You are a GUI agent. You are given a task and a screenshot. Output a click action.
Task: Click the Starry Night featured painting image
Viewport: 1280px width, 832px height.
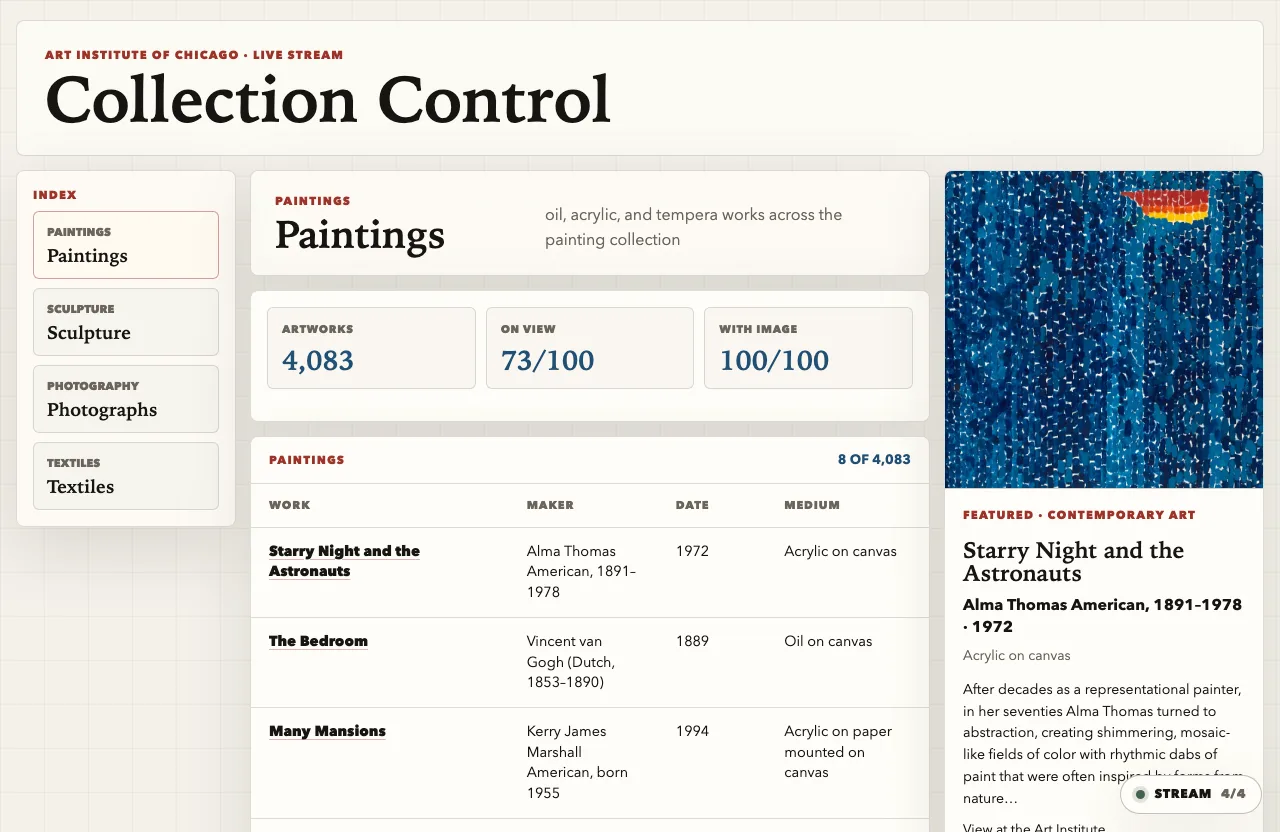coord(1104,329)
